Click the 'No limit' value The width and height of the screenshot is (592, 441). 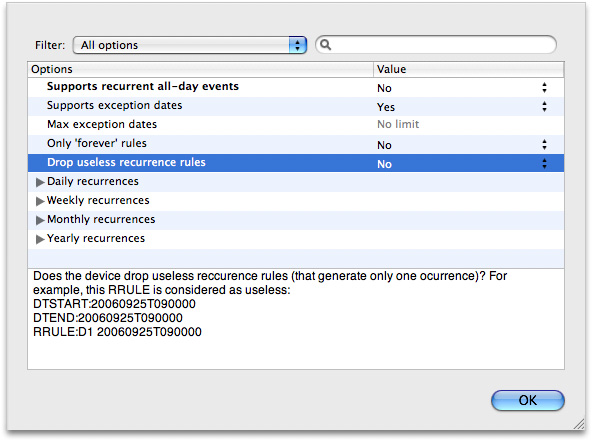point(398,124)
